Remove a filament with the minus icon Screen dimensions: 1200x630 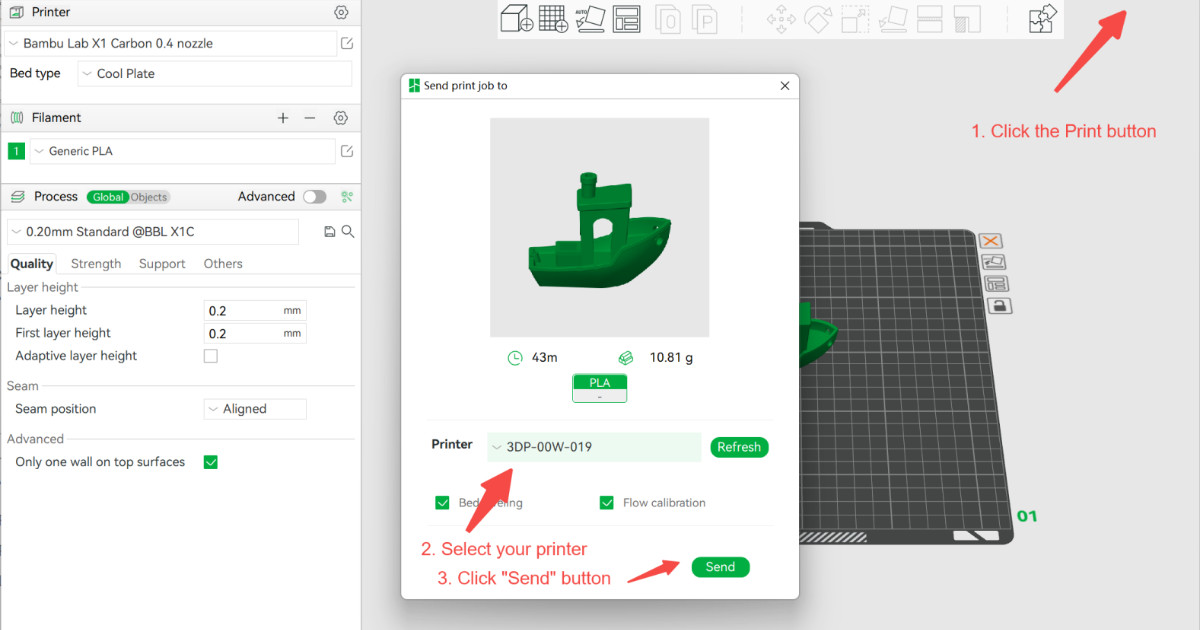tap(310, 118)
